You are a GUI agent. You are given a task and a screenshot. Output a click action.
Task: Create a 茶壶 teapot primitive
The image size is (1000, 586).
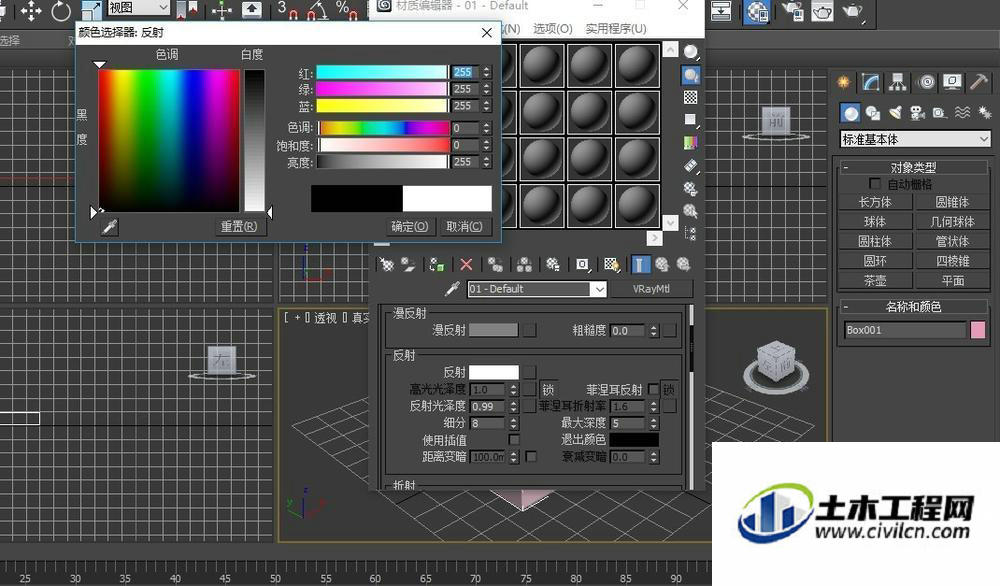875,281
